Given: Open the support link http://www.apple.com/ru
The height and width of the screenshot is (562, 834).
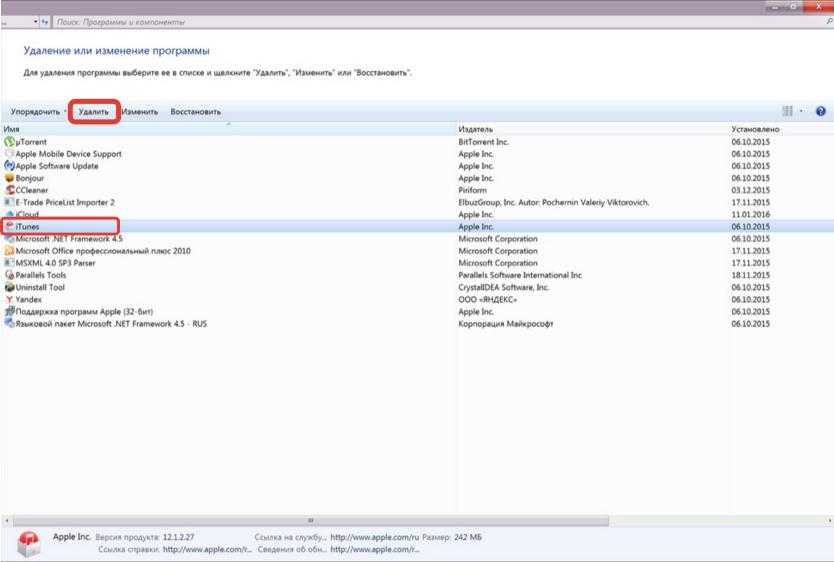Looking at the screenshot, I should point(374,537).
